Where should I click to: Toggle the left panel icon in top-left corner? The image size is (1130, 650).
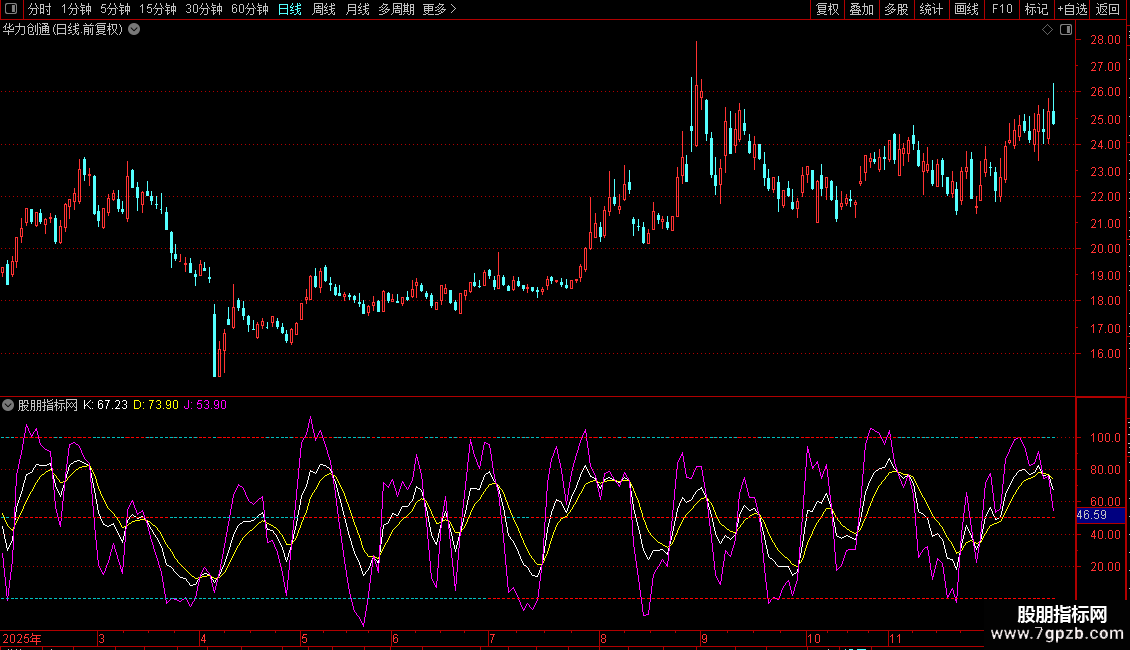pyautogui.click(x=12, y=9)
